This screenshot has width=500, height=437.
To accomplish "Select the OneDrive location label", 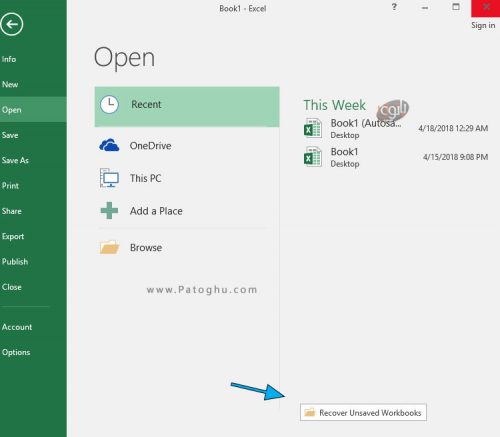I will click(150, 146).
